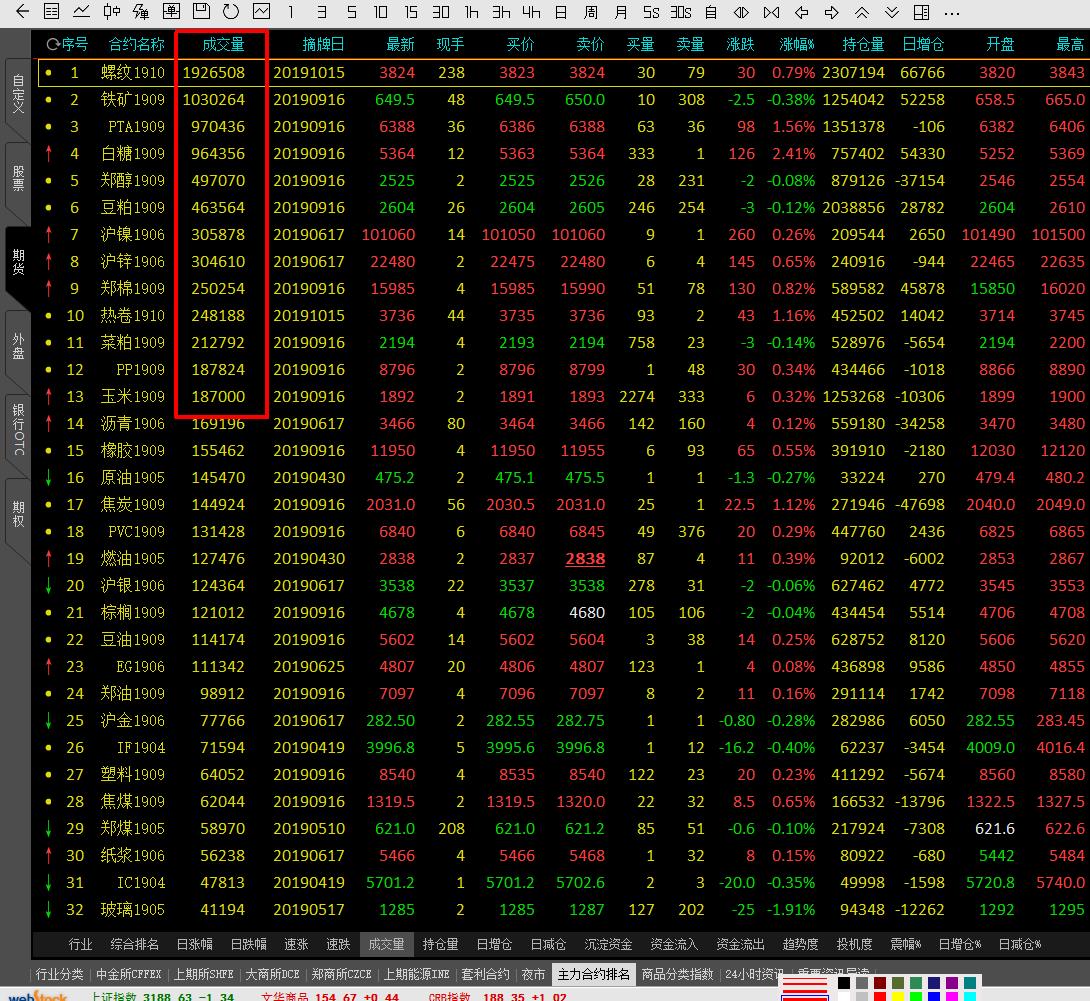Image resolution: width=1090 pixels, height=1001 pixels.
Task: Click the 资金流入 ranking button
Action: point(674,944)
